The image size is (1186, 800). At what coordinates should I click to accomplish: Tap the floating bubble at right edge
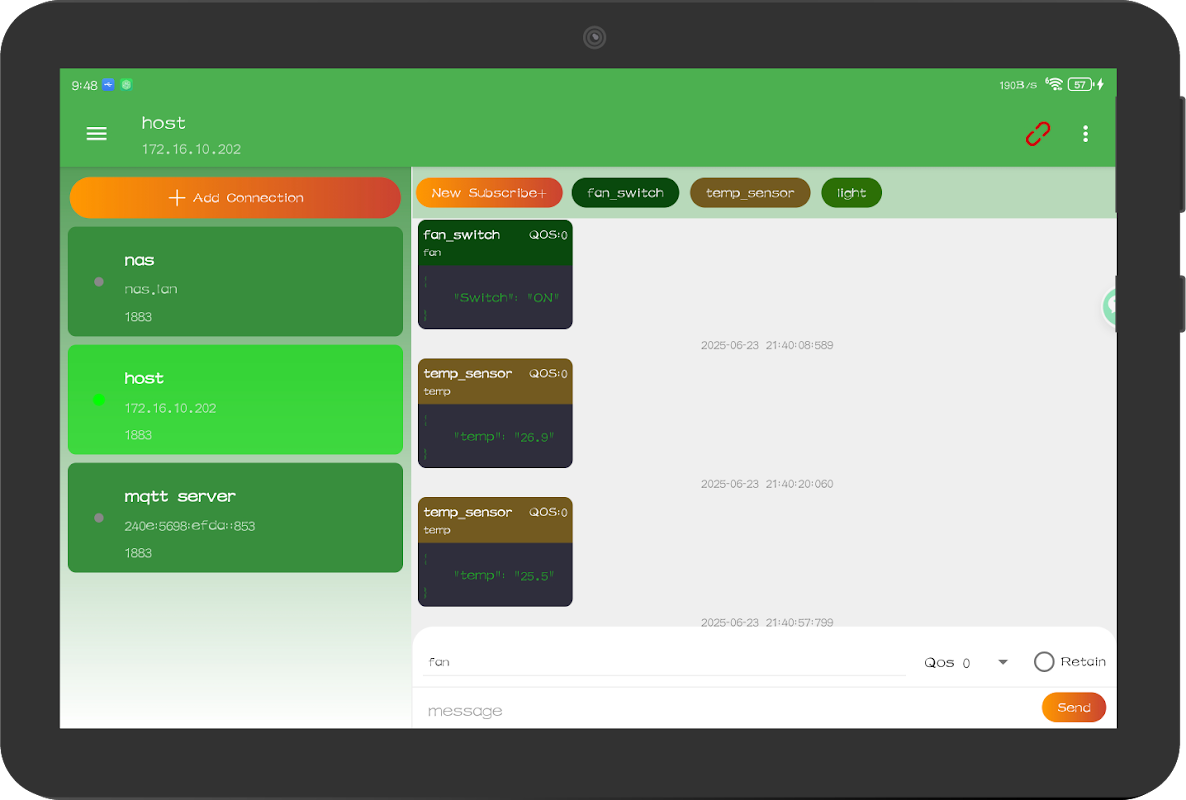click(1110, 306)
